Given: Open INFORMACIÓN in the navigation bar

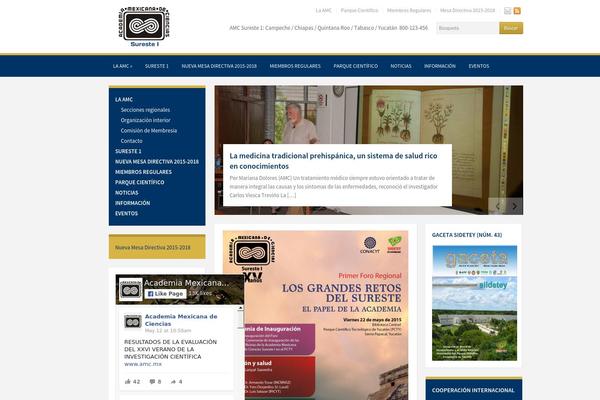Looking at the screenshot, I should pyautogui.click(x=440, y=66).
